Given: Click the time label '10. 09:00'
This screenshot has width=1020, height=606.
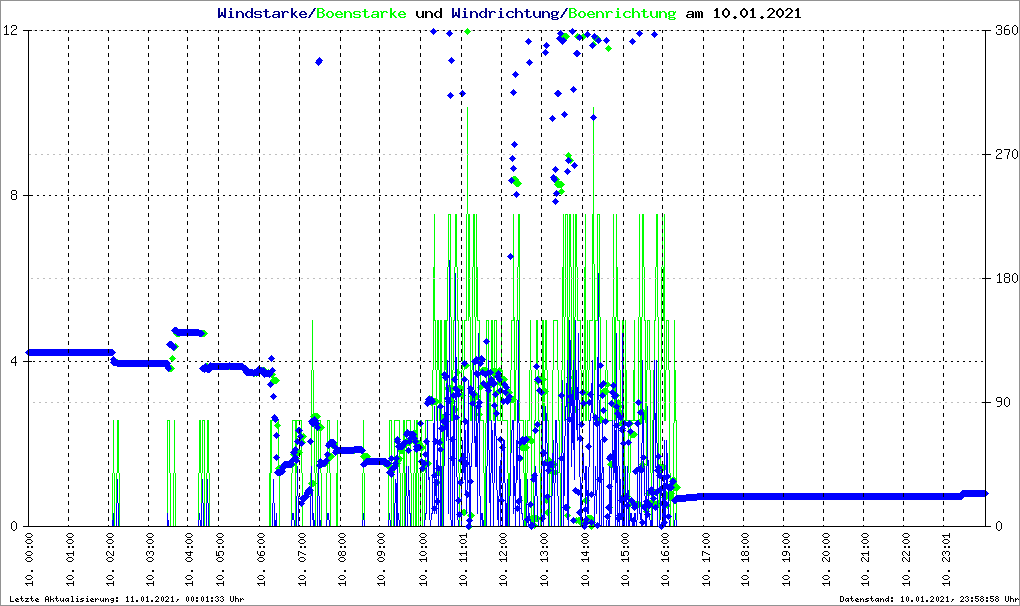Looking at the screenshot, I should pyautogui.click(x=381, y=560).
